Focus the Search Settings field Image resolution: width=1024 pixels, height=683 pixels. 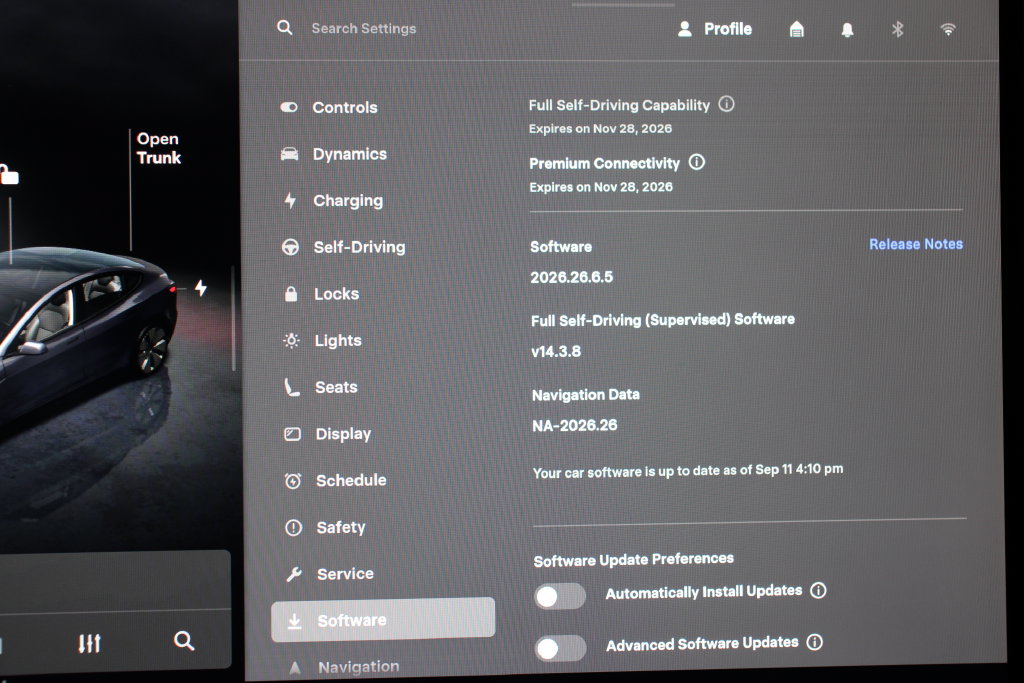click(363, 29)
